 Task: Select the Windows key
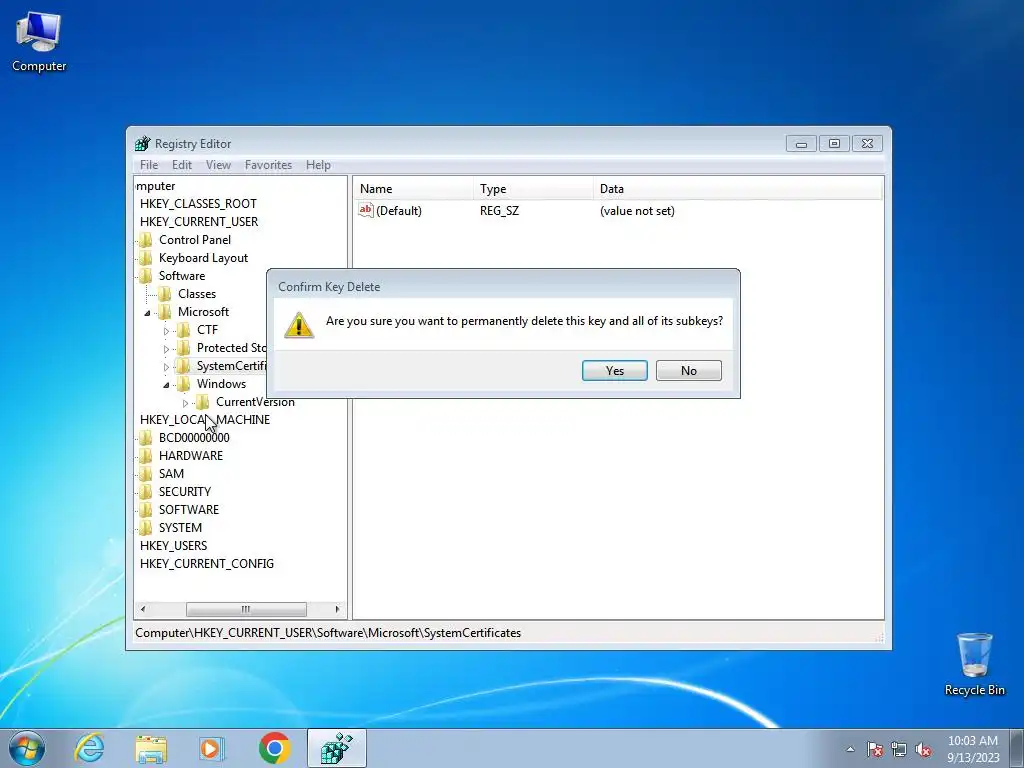(221, 383)
